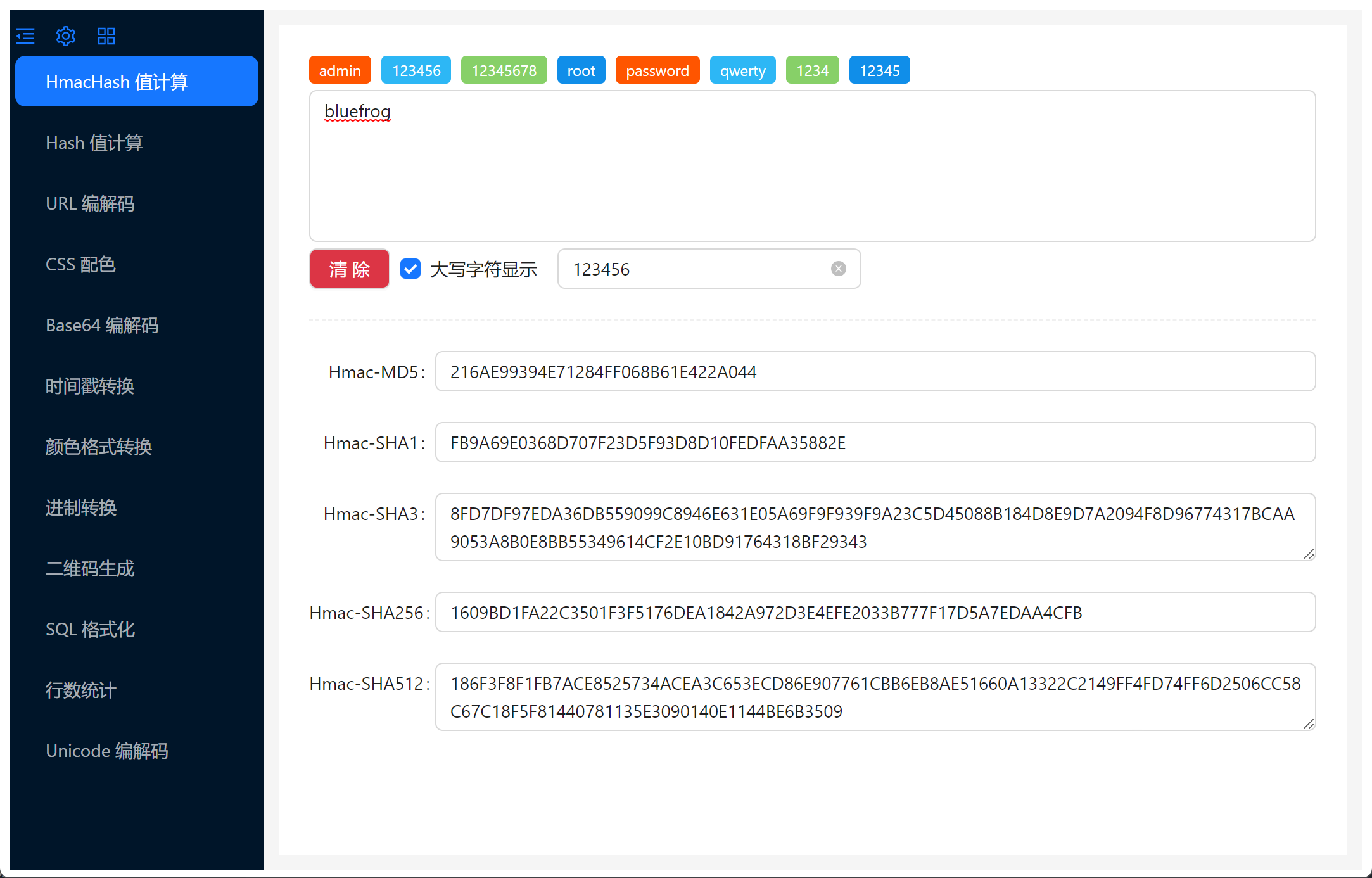Open Hash 值计算 menu item
1372x878 pixels.
pos(94,143)
